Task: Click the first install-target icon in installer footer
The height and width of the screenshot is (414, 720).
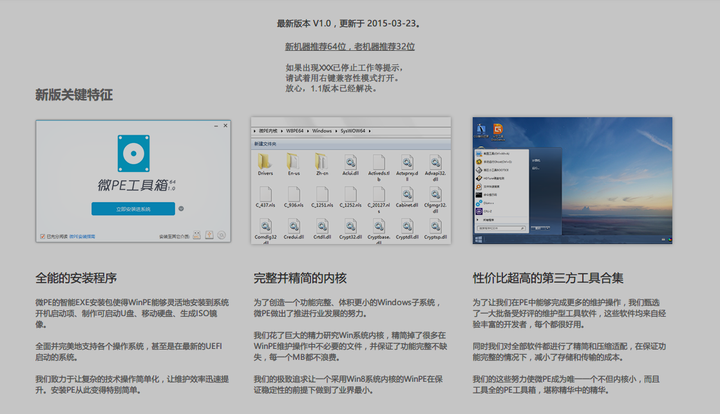Action: point(197,235)
